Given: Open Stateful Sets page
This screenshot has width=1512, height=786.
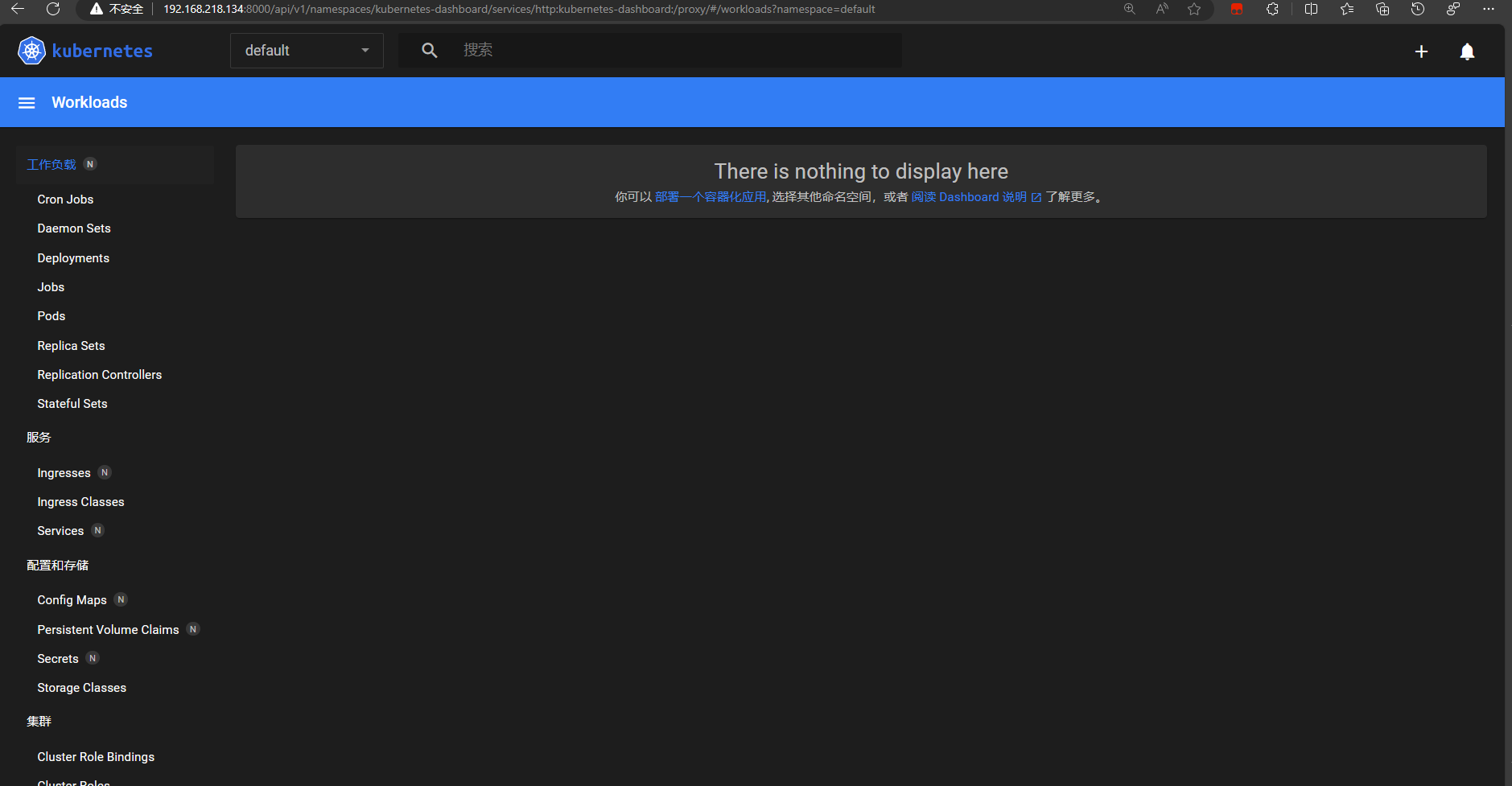Looking at the screenshot, I should point(72,404).
